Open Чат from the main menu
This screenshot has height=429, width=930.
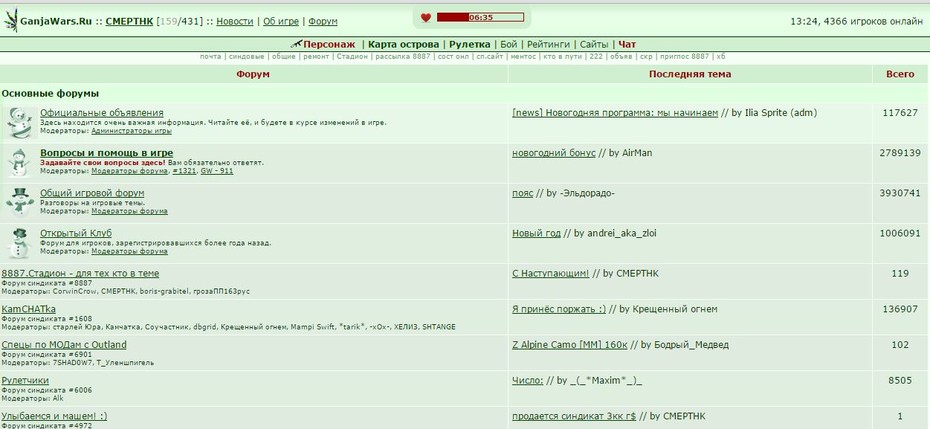[627, 44]
